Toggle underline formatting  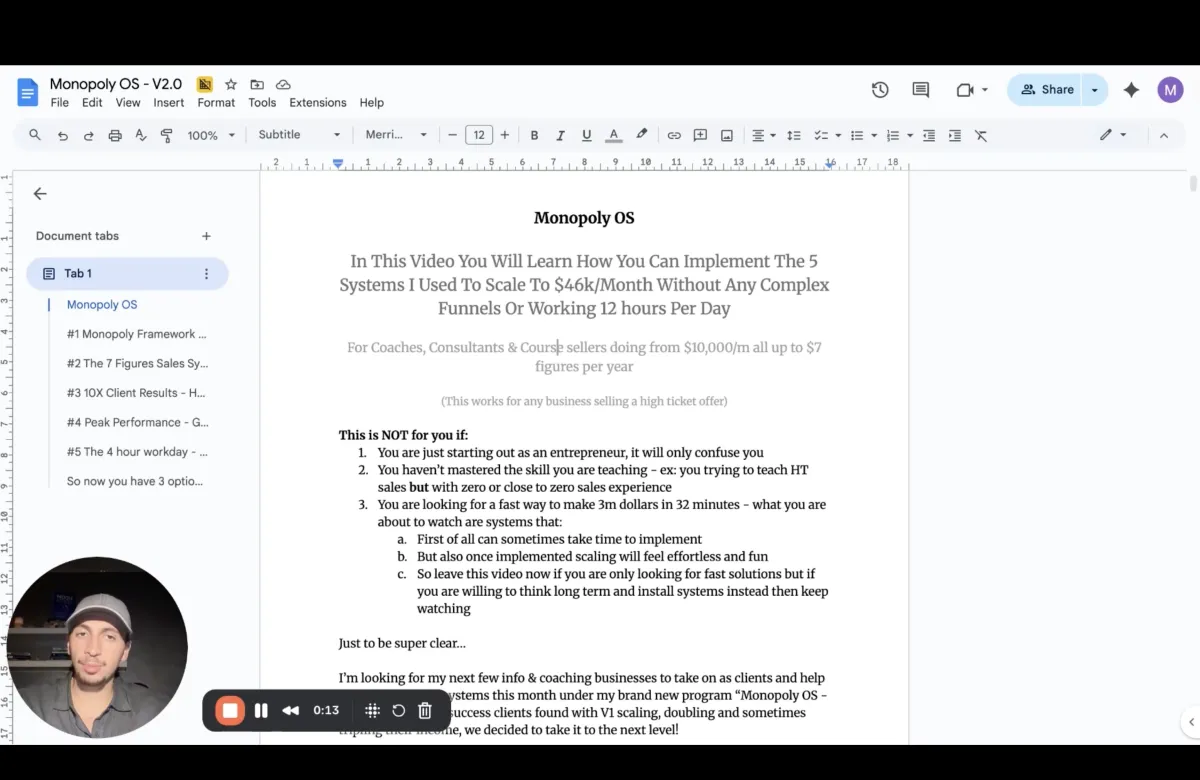586,135
